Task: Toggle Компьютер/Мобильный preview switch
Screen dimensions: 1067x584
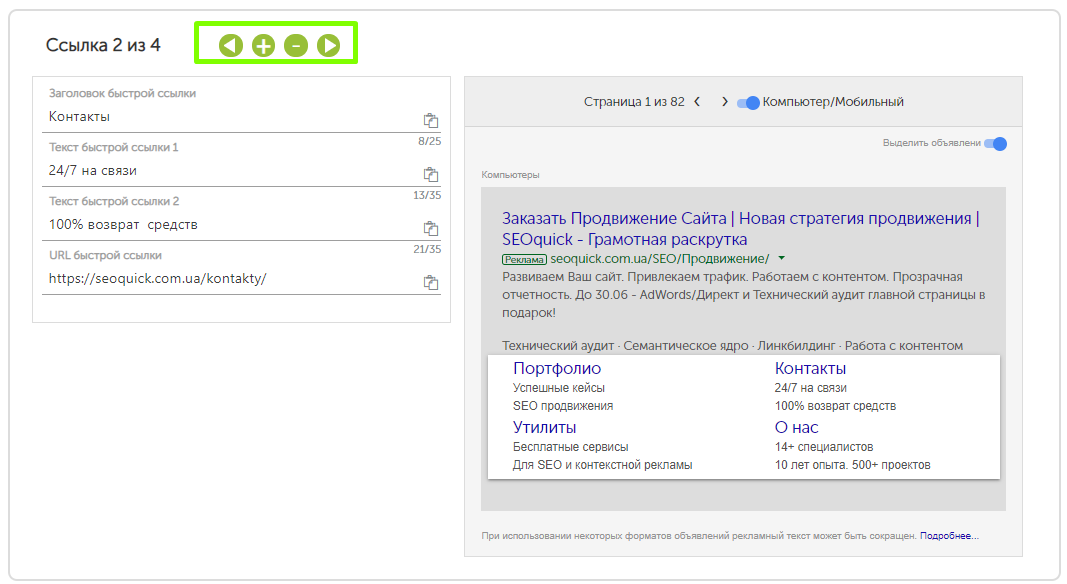Action: (x=749, y=103)
